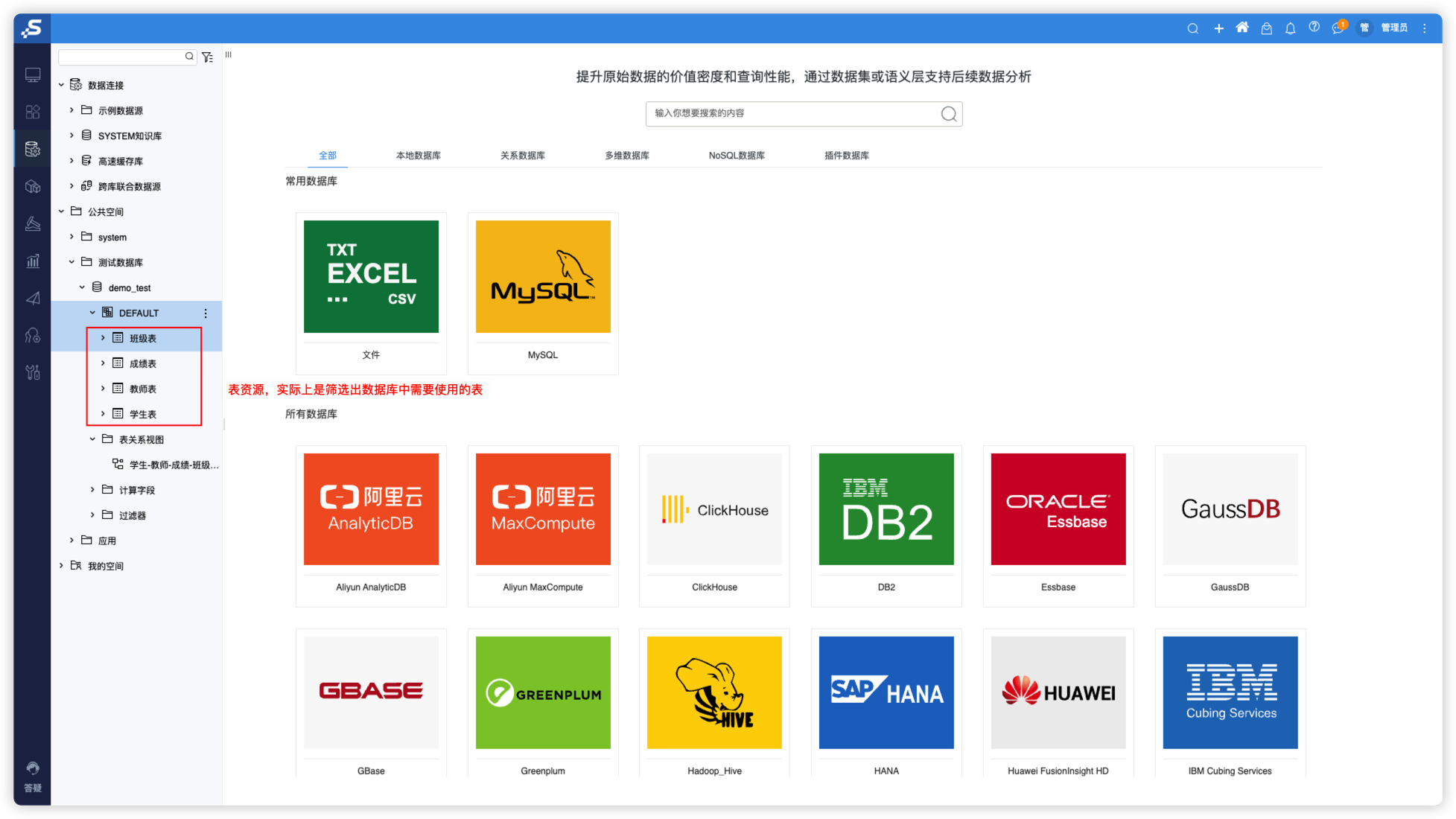The image size is (1456, 819).
Task: Switch to the 多维数据库 tab
Action: [x=627, y=156]
